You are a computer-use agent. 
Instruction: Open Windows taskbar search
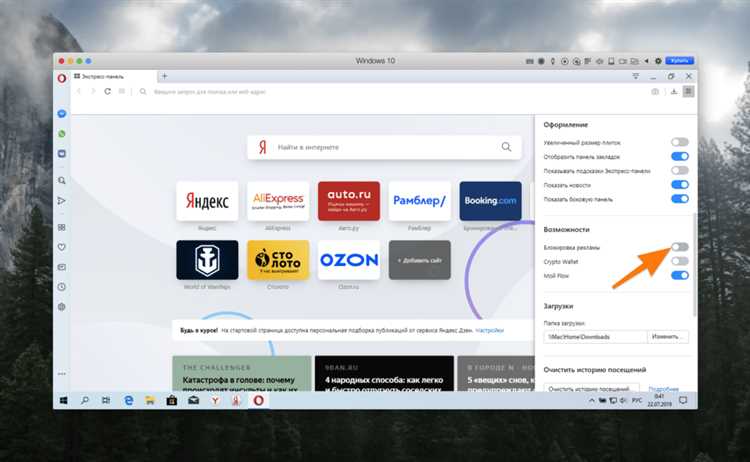(x=85, y=400)
